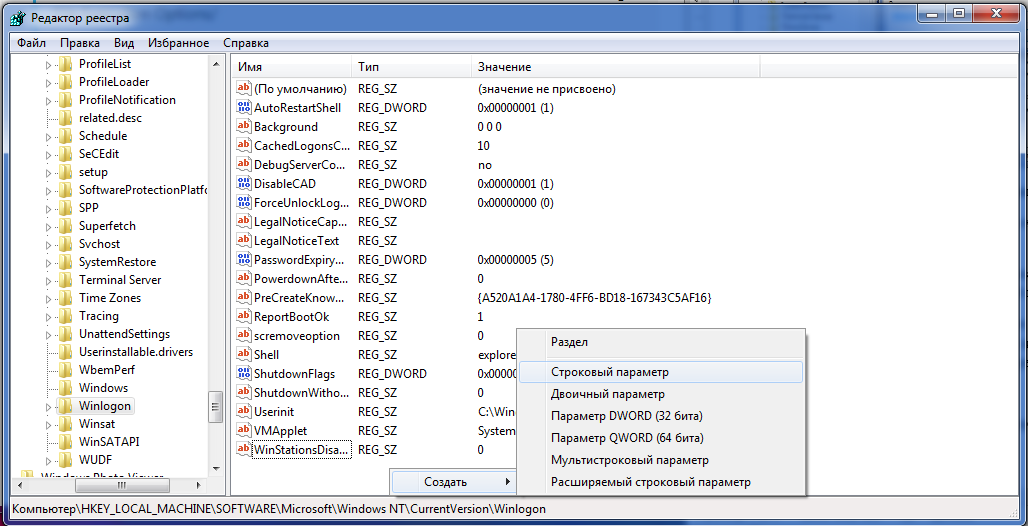1028x526 pixels.
Task: Click the tree pane vertical scrollbar thumb
Action: pyautogui.click(x=215, y=407)
